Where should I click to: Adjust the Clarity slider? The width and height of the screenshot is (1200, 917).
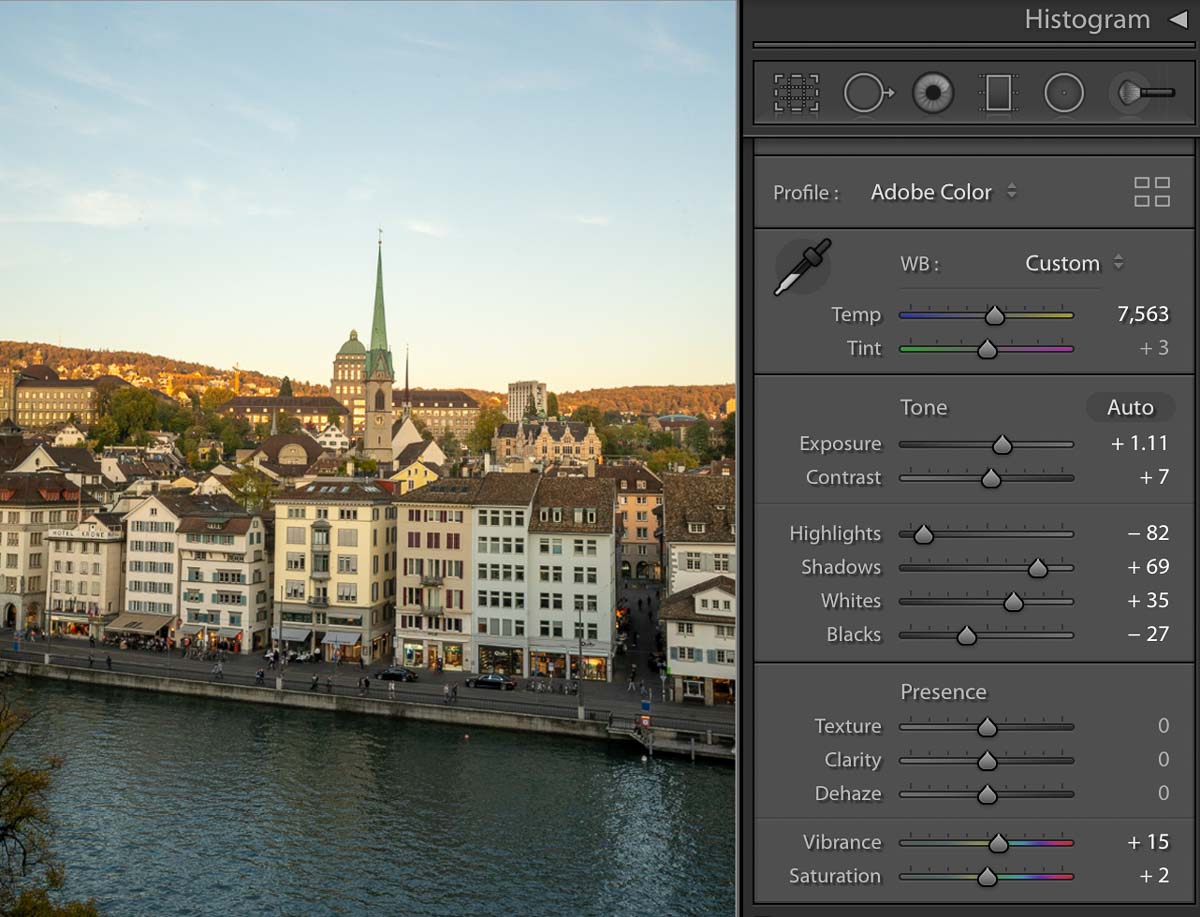pos(987,761)
